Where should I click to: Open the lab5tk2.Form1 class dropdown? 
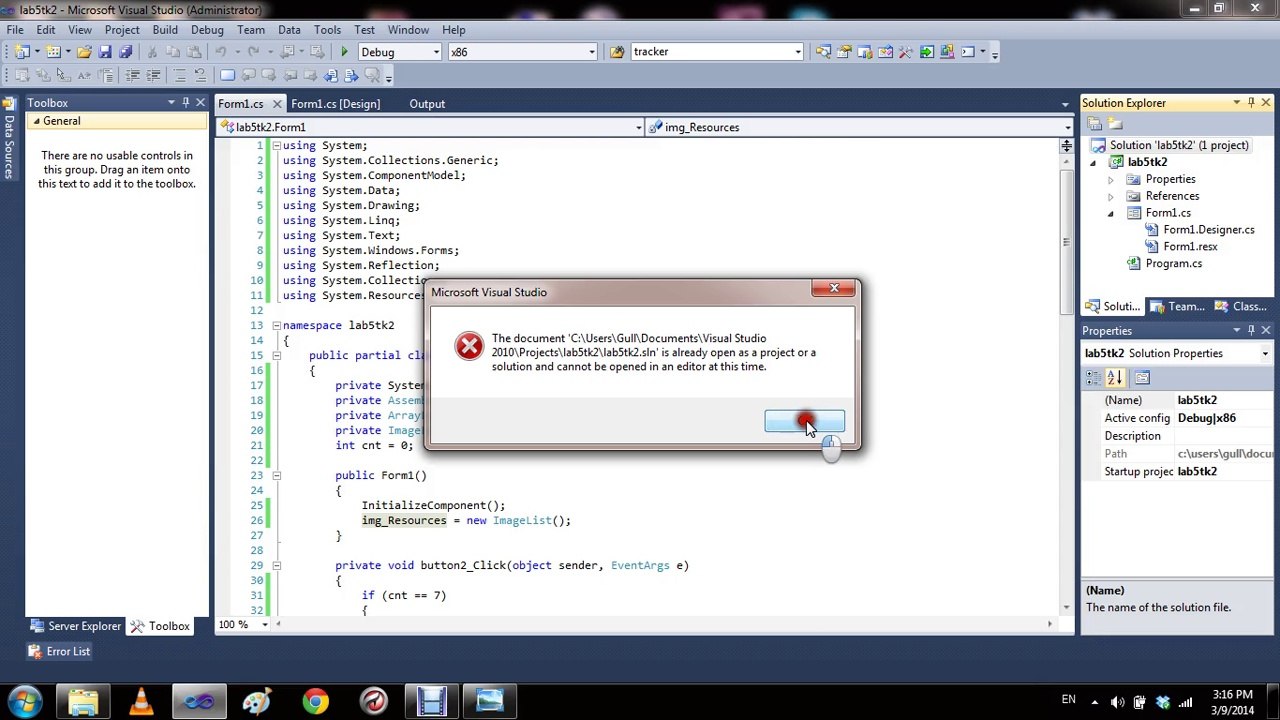tap(638, 127)
